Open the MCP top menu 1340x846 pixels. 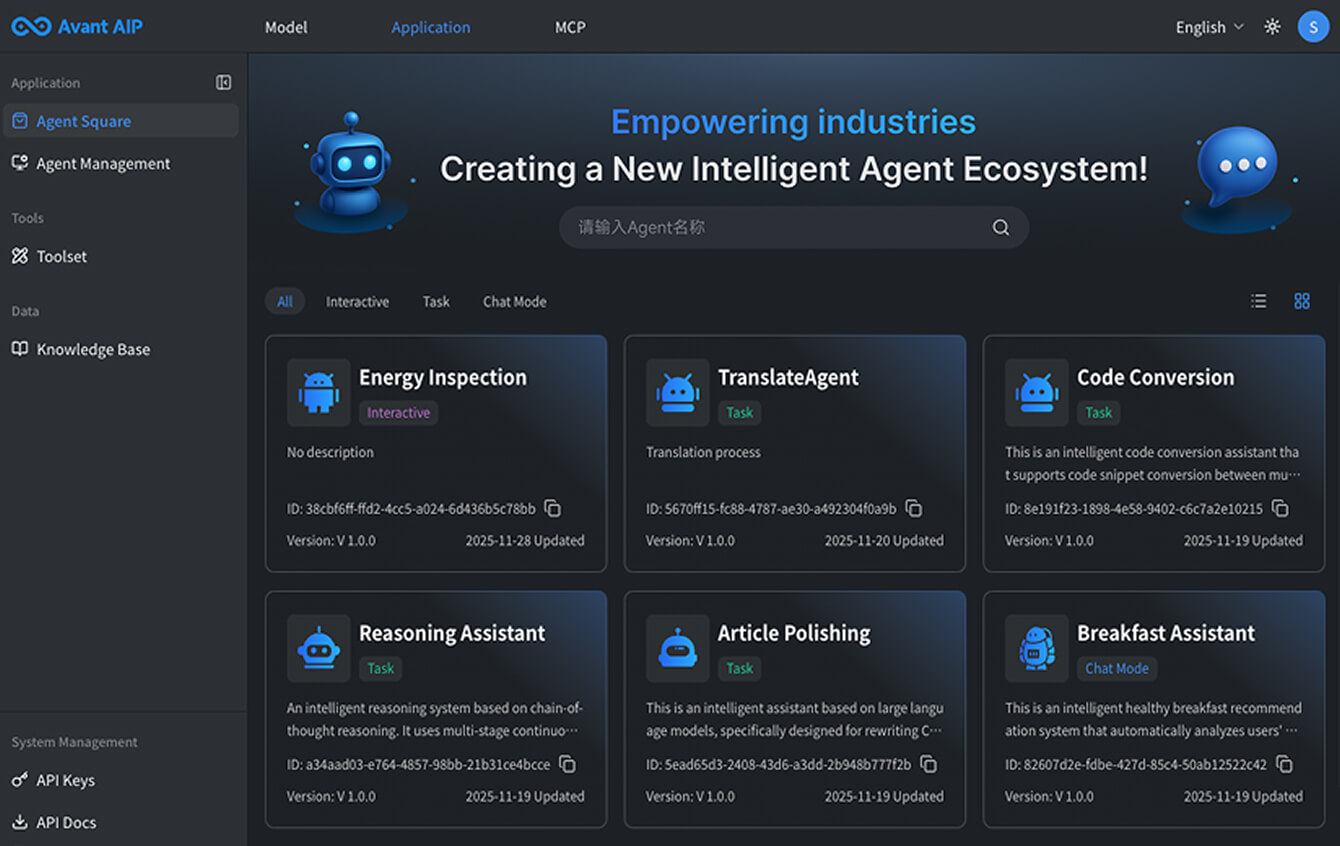570,27
